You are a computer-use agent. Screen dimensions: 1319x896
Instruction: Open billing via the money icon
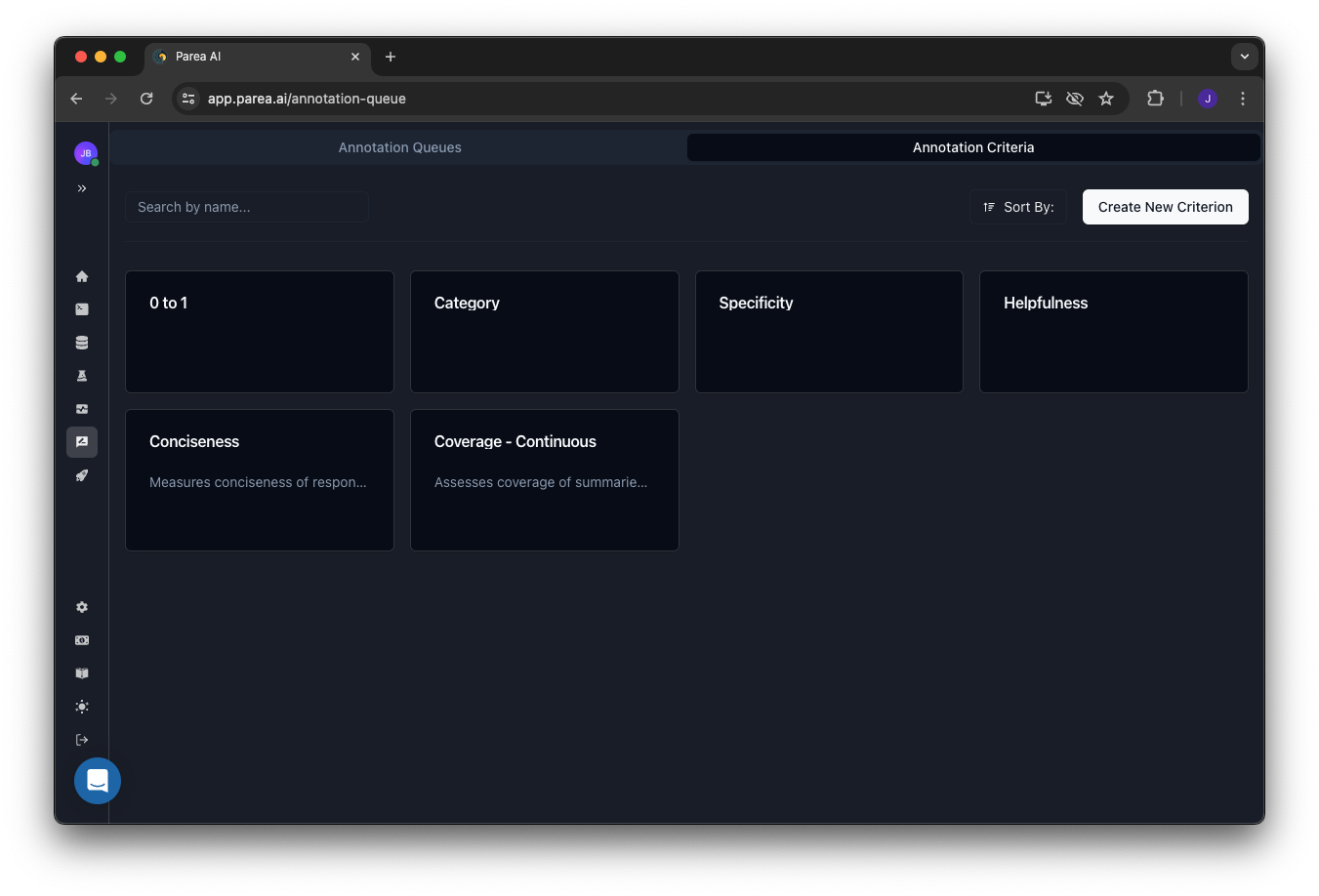(x=82, y=640)
